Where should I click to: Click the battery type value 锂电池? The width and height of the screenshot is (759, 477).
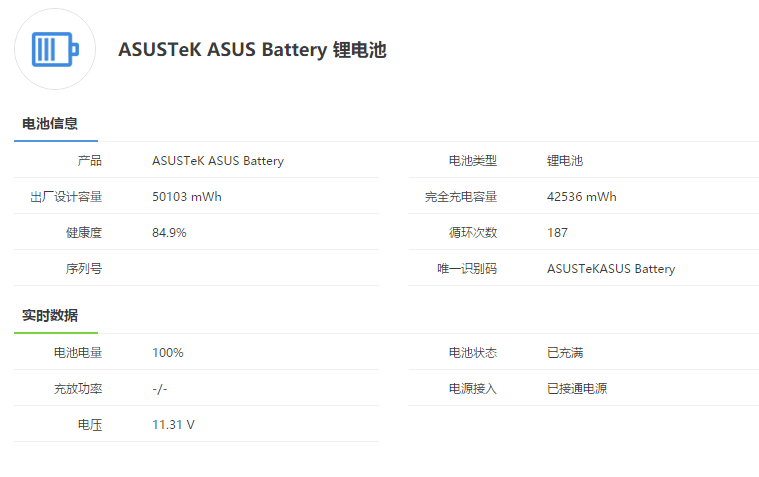(x=565, y=161)
